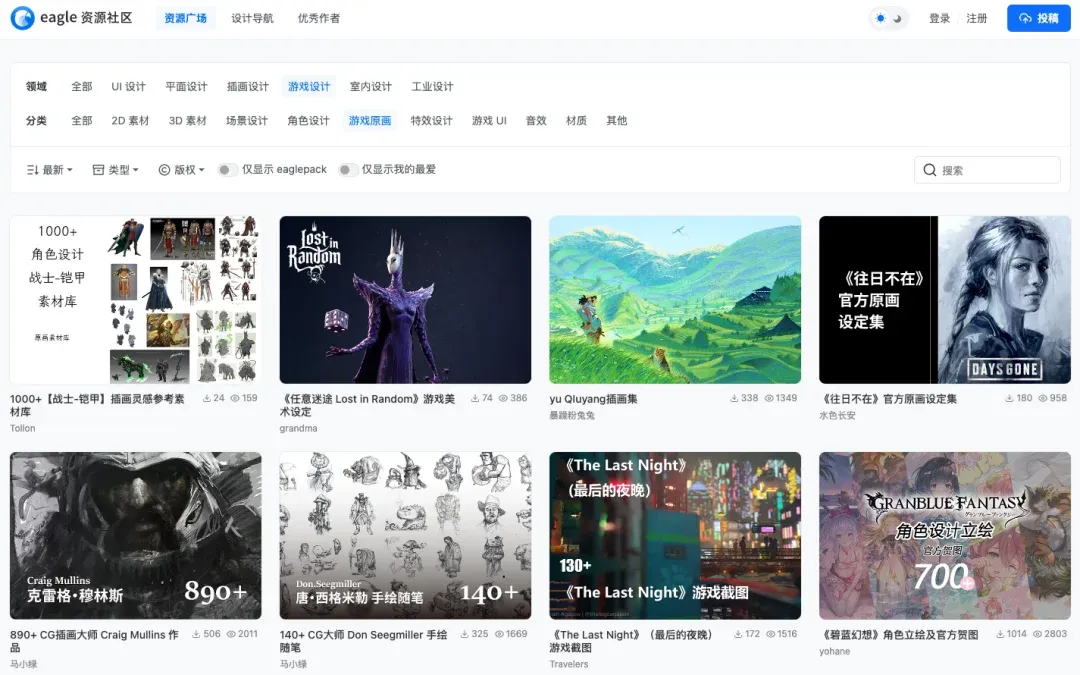
Task: Switch to dark mode moon icon
Action: click(x=897, y=19)
